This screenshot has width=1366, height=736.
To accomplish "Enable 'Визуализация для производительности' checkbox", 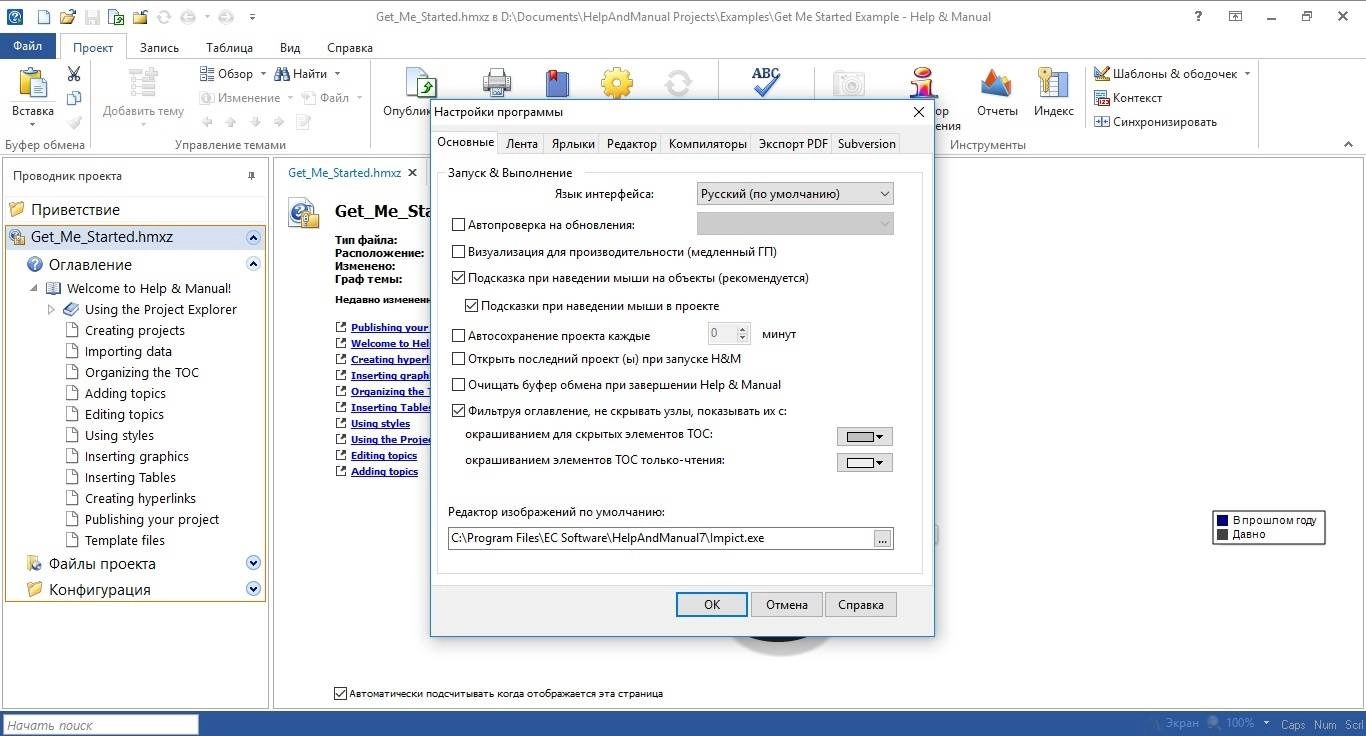I will [x=459, y=252].
